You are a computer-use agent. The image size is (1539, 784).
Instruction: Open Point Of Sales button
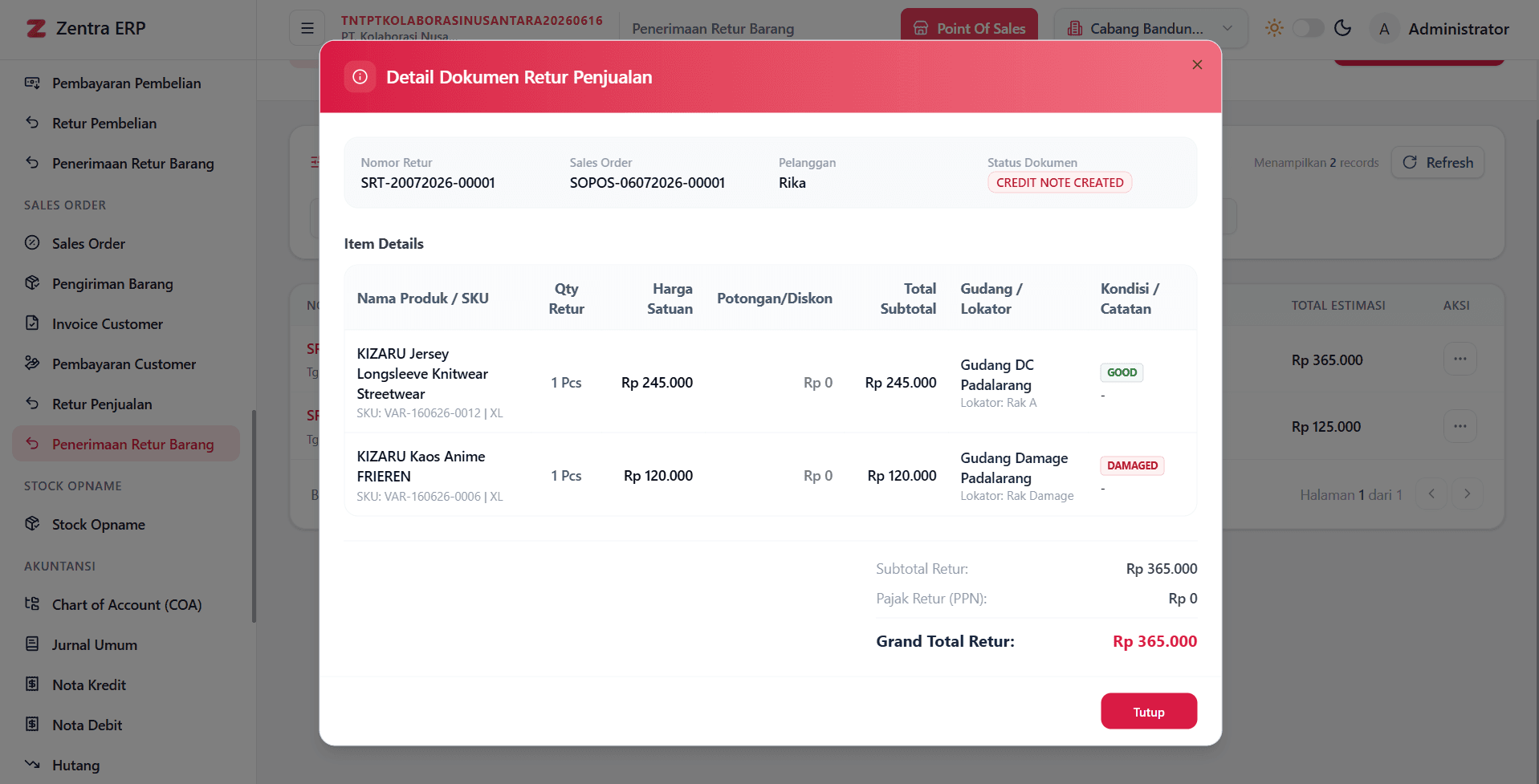click(969, 29)
